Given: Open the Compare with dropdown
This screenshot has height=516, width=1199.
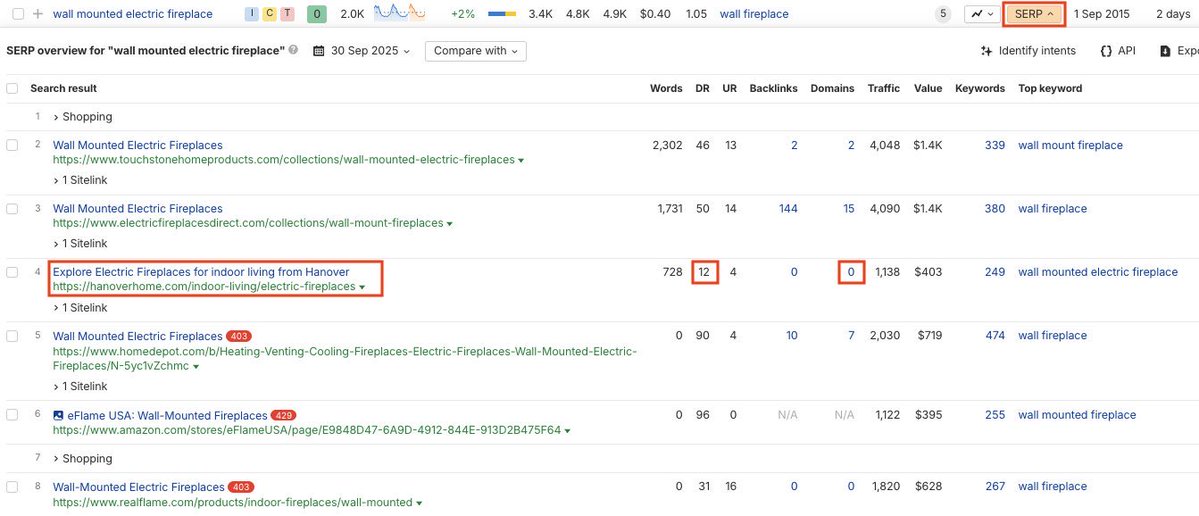Looking at the screenshot, I should [476, 50].
